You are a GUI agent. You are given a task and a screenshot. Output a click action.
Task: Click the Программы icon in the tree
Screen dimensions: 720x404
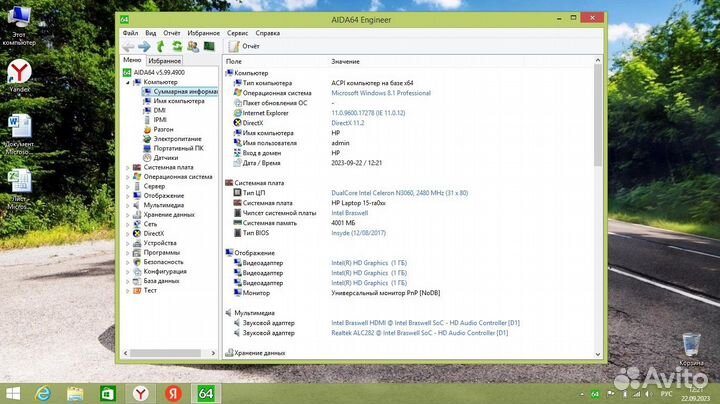tap(137, 252)
